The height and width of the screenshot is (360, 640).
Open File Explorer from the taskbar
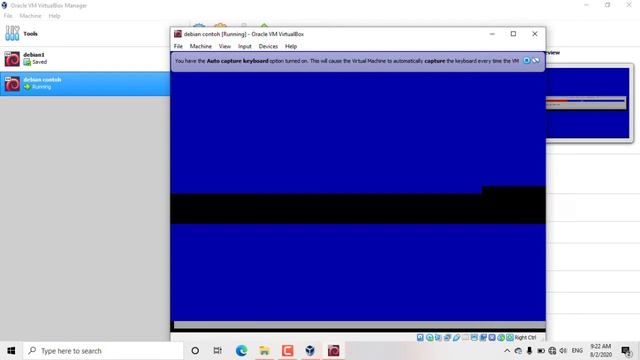[264, 351]
